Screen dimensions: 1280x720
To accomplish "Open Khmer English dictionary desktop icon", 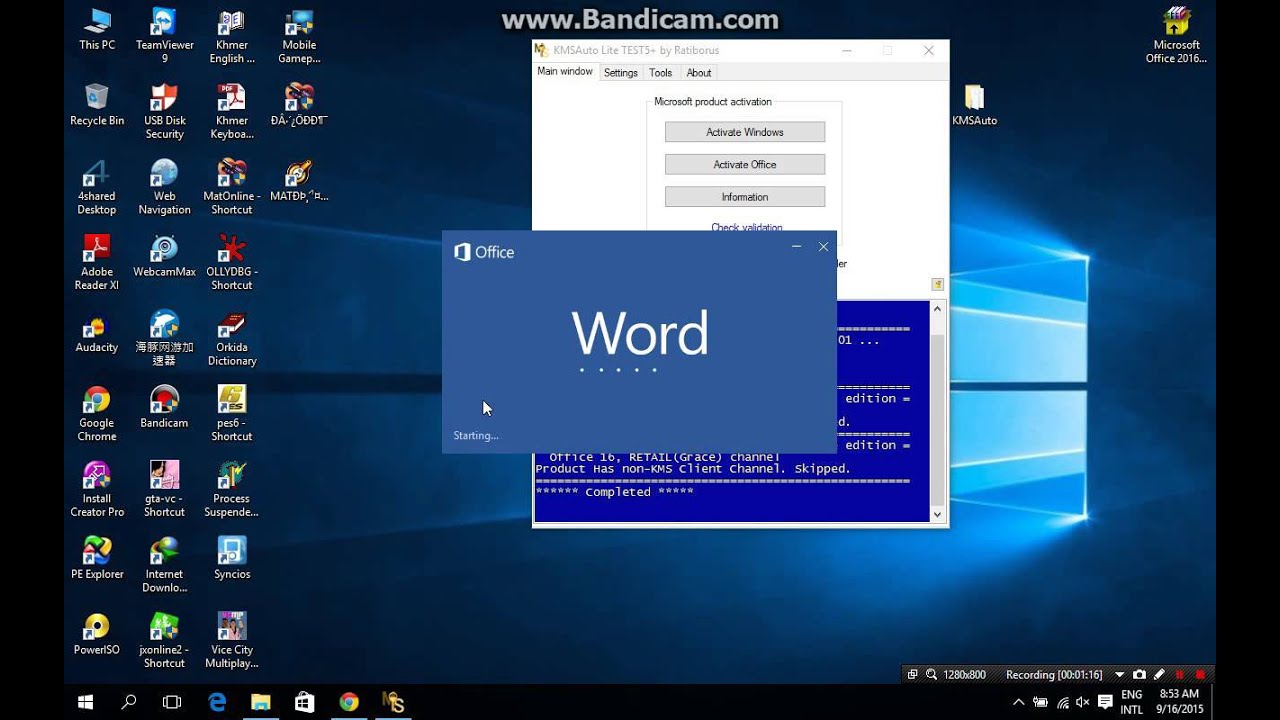I will pos(231,37).
